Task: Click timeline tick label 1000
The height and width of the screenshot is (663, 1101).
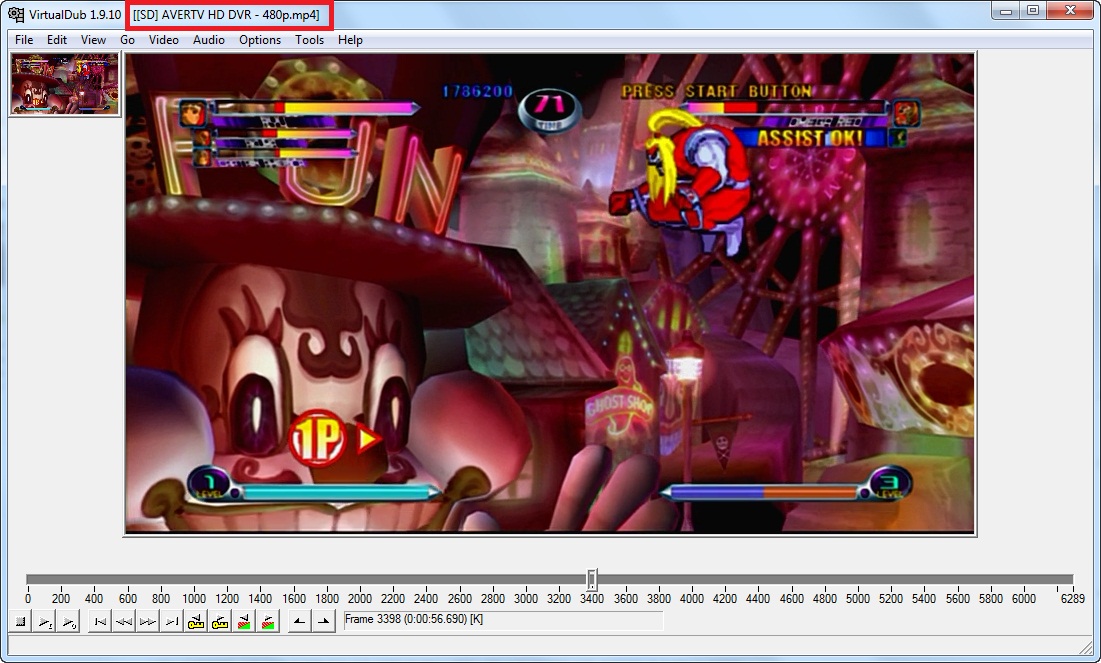Action: (194, 599)
